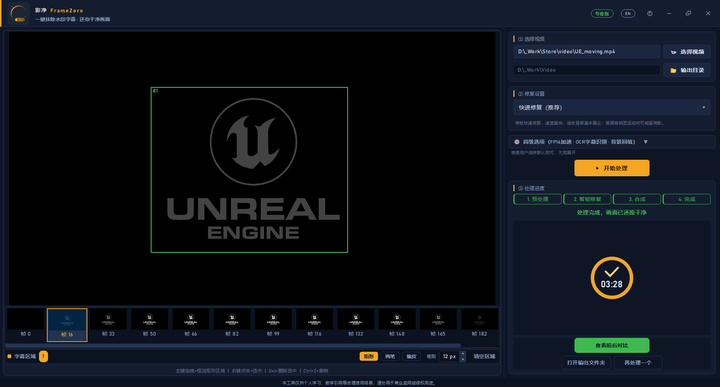Select the frame 148 thumbnail
Screen dimensions: 720x387
click(397, 324)
